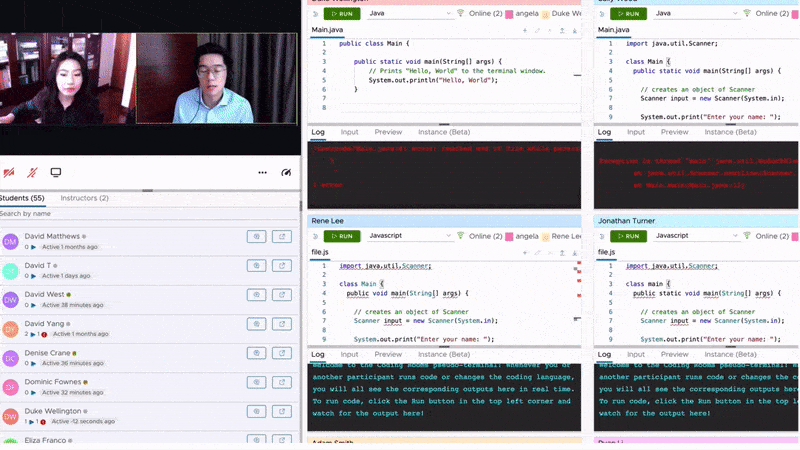Open David T's workspace externally

(282, 265)
